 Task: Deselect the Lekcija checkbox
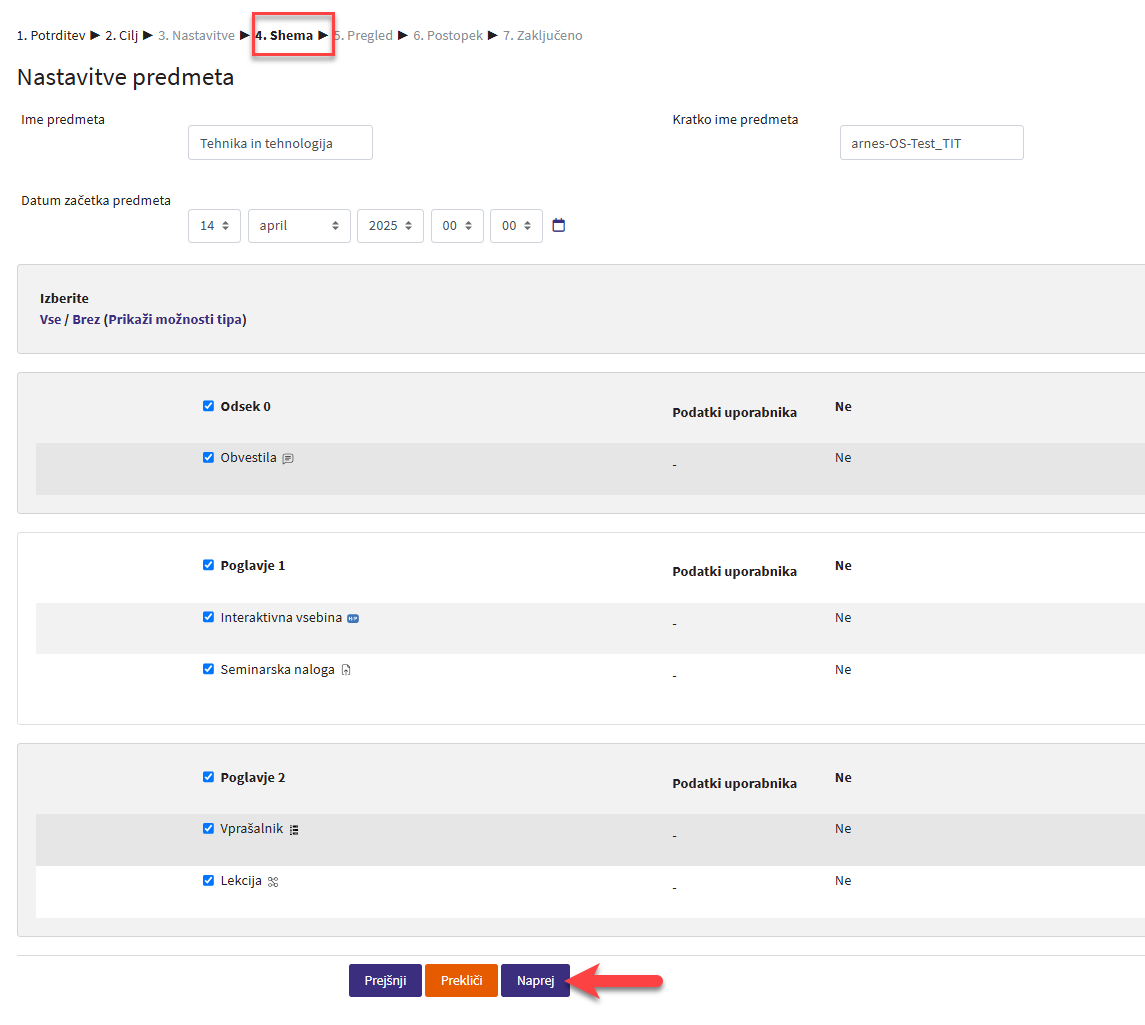(x=208, y=880)
